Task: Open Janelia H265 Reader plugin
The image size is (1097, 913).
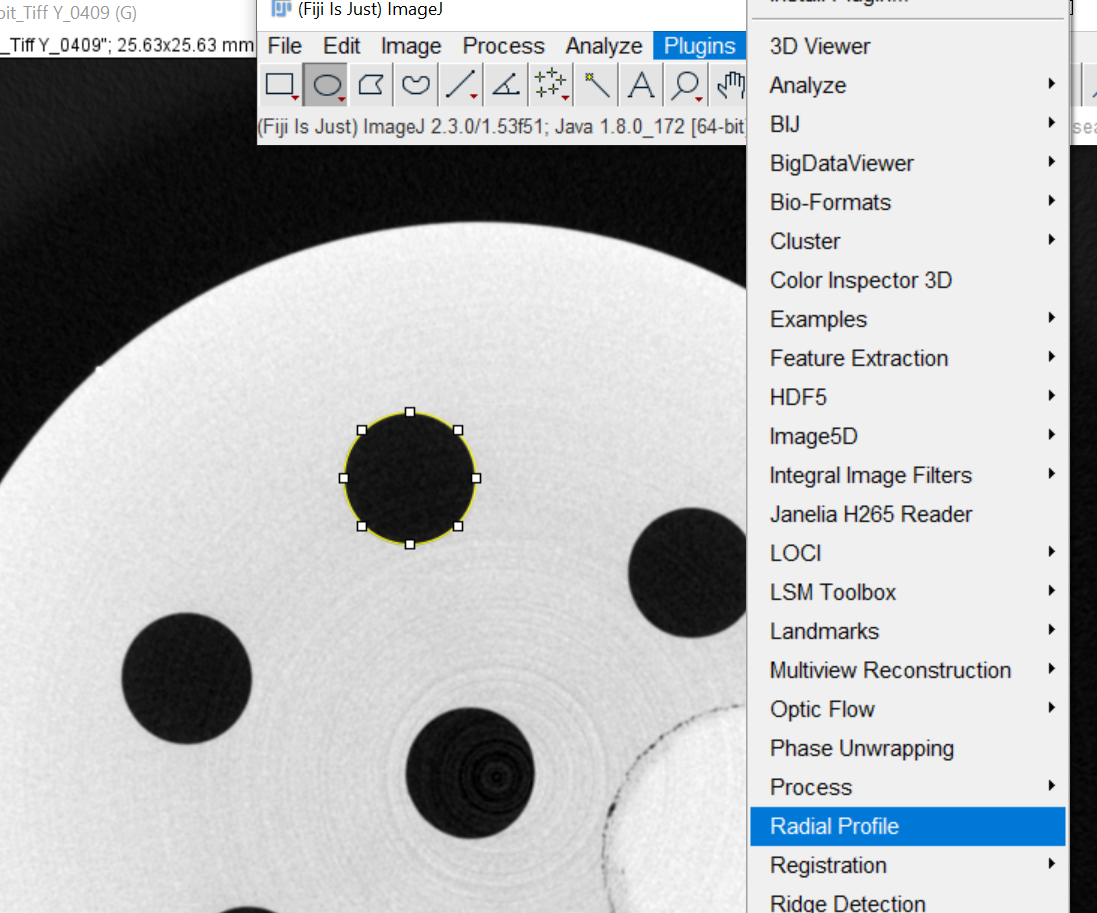Action: (x=907, y=514)
